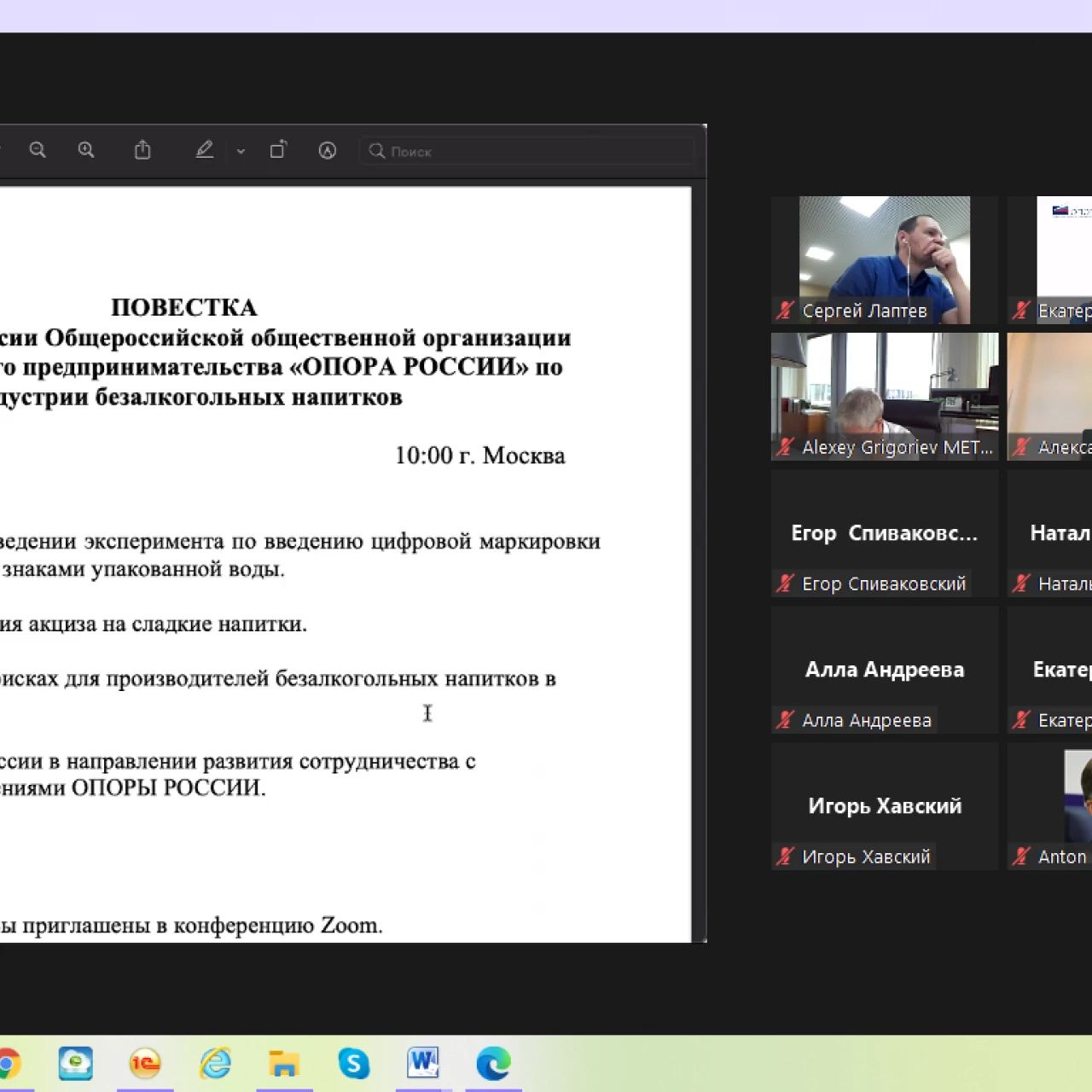The height and width of the screenshot is (1092, 1092).
Task: Open Microsoft Word from taskbar
Action: coord(423,1063)
